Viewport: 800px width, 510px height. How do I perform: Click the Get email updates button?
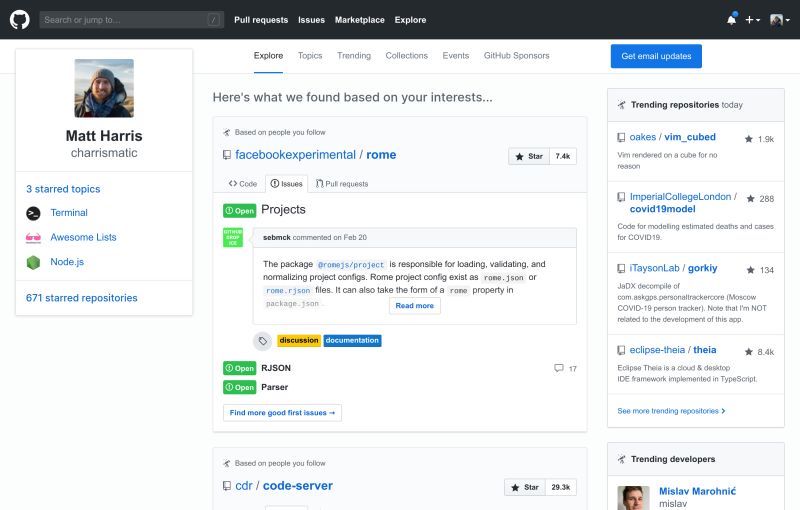click(656, 56)
